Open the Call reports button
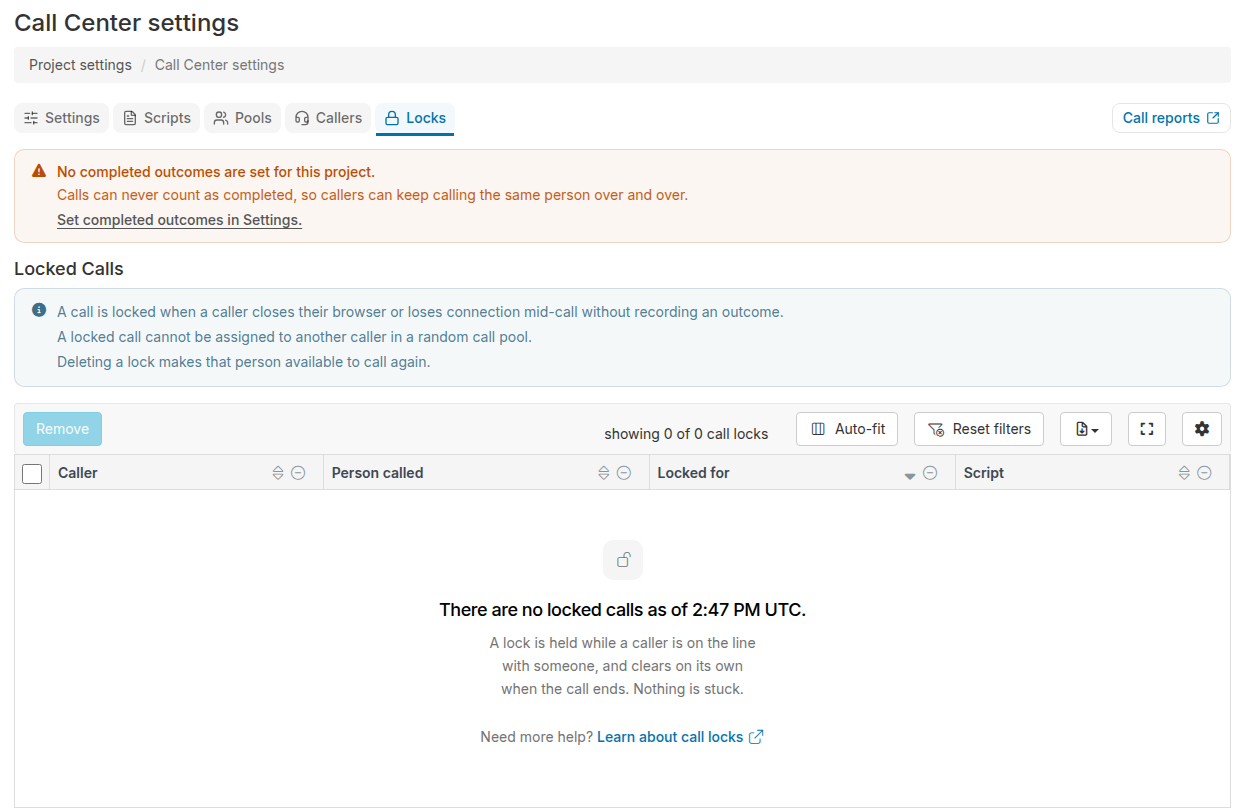Image resolution: width=1245 pixels, height=810 pixels. [1171, 118]
